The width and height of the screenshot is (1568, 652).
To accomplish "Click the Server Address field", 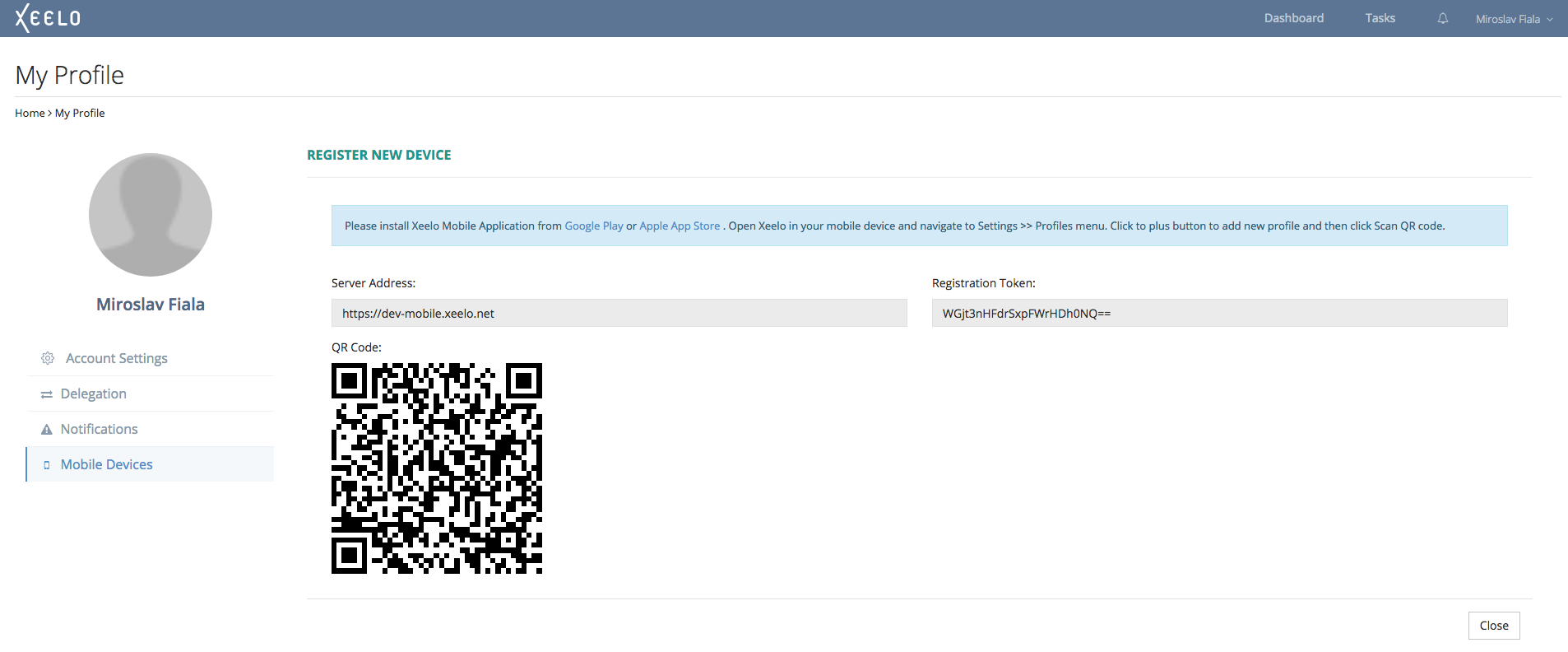I will [x=619, y=313].
